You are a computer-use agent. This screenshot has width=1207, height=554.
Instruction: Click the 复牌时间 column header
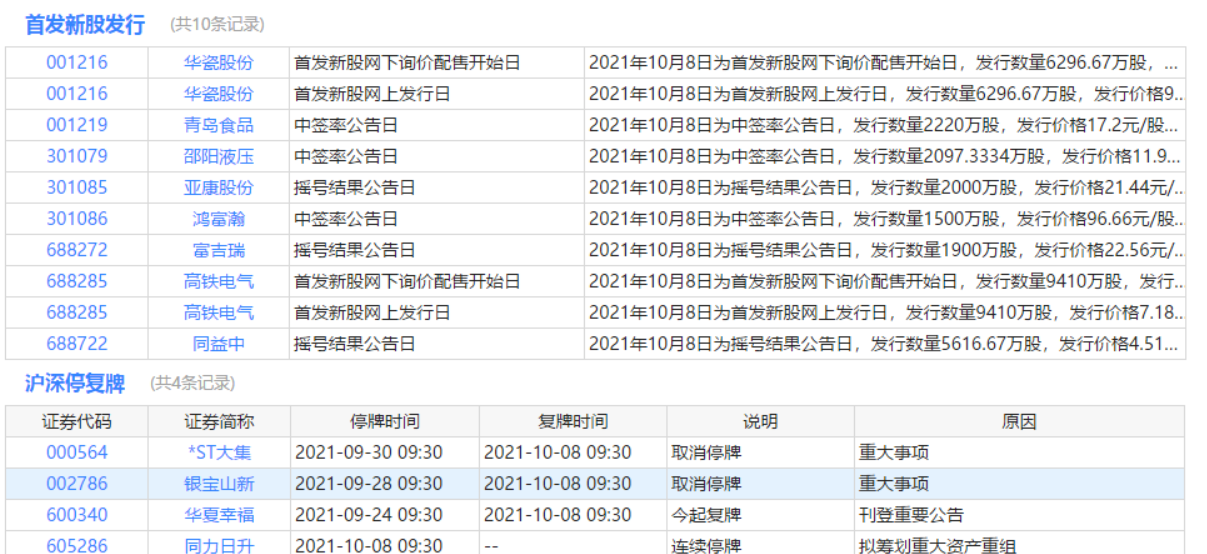(573, 422)
